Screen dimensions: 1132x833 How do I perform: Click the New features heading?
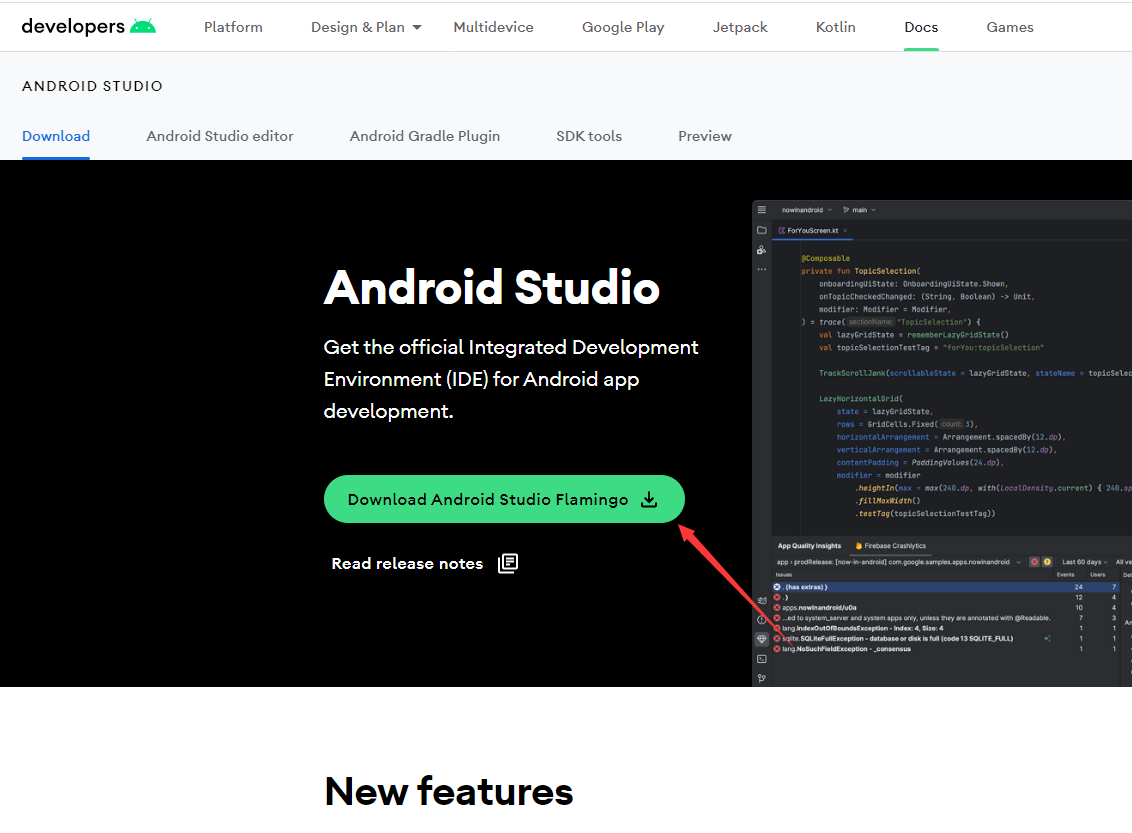[449, 791]
